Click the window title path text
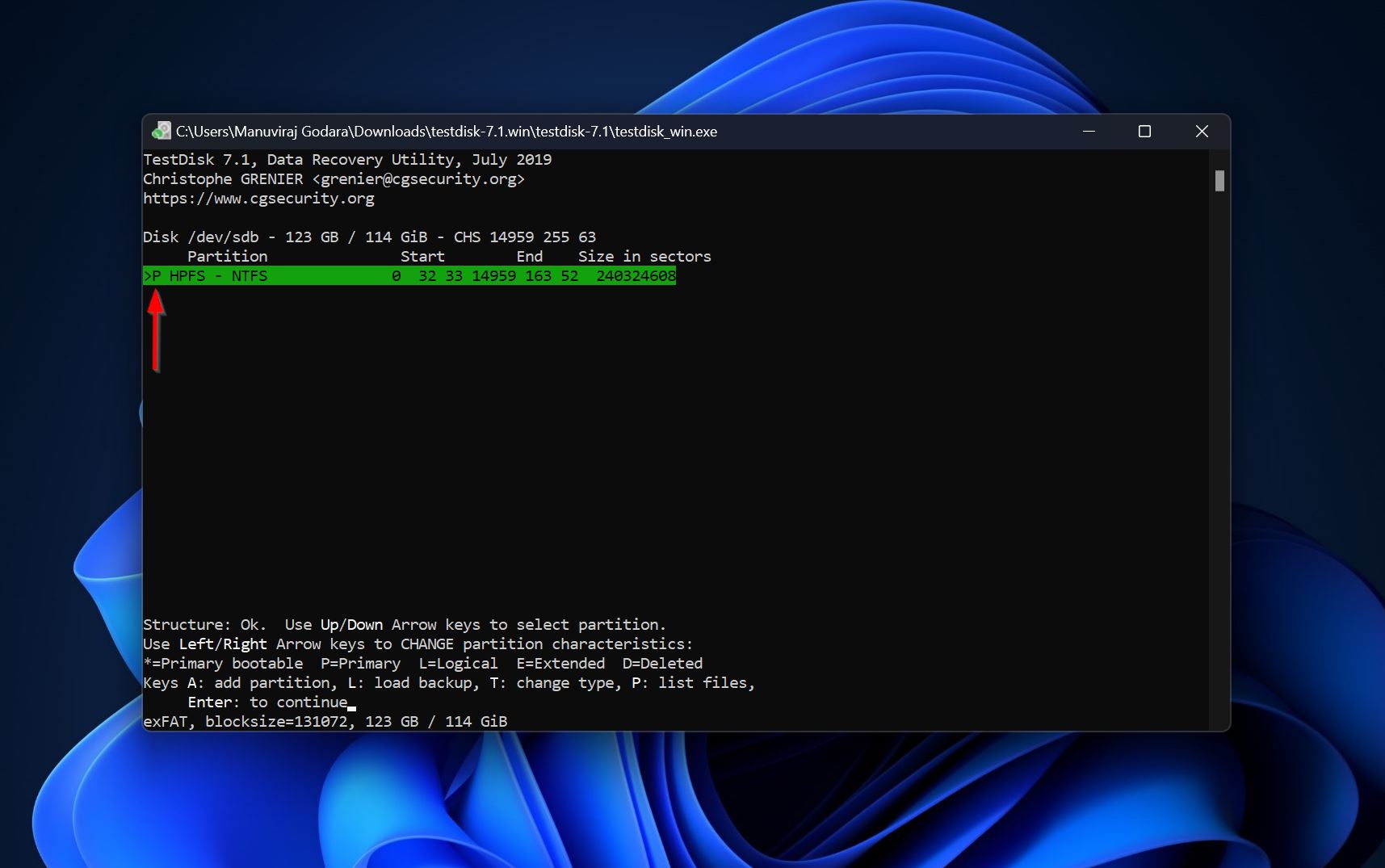The height and width of the screenshot is (868, 1385). (x=447, y=131)
